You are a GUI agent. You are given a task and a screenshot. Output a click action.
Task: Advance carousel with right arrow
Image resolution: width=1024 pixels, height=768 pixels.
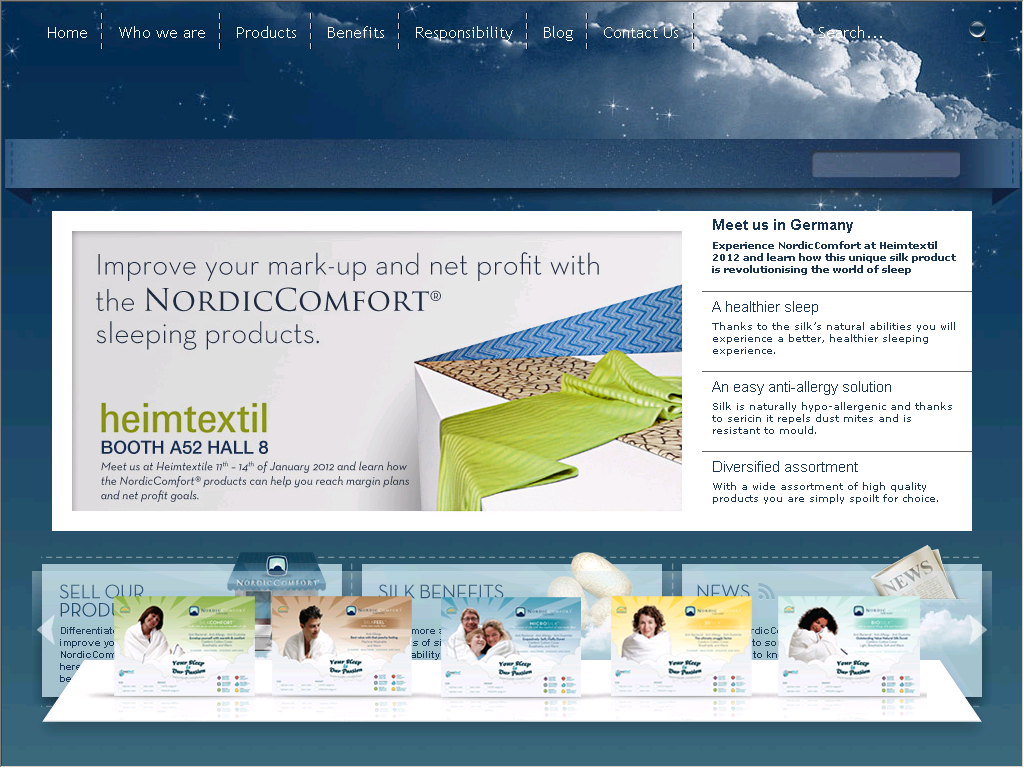tap(978, 629)
